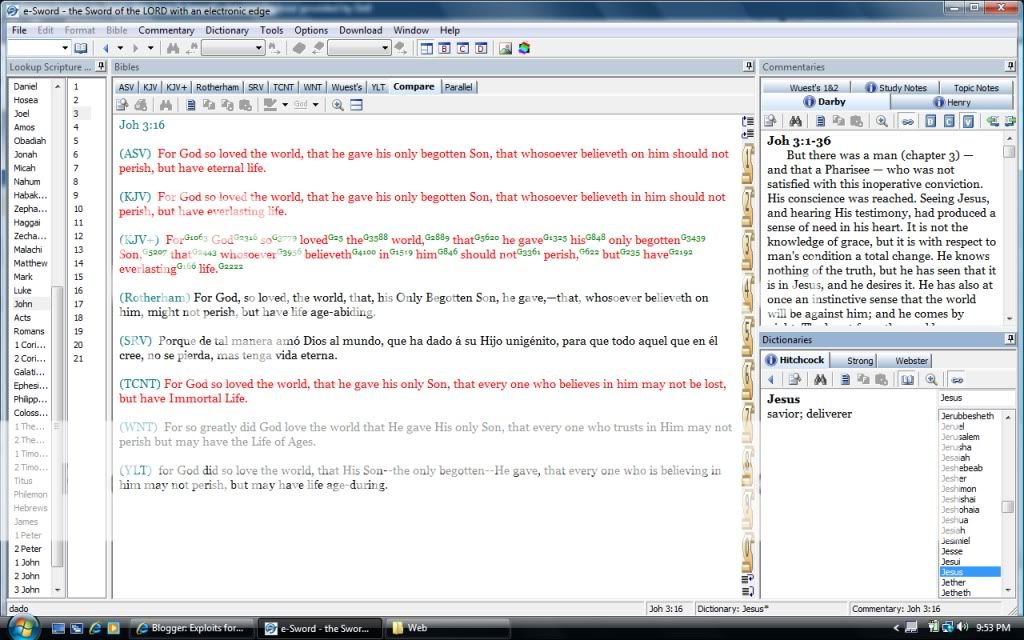The width and height of the screenshot is (1024, 640).
Task: Click the colorful cube icon in main toolbar
Action: pos(524,48)
